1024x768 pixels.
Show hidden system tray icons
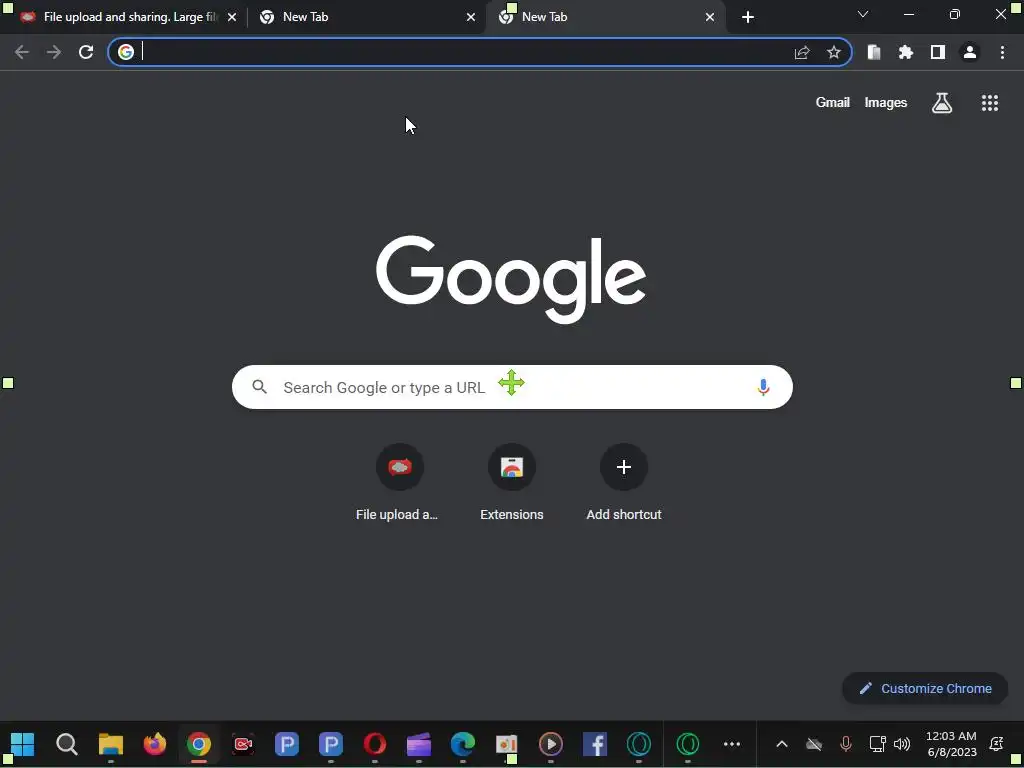coord(782,744)
